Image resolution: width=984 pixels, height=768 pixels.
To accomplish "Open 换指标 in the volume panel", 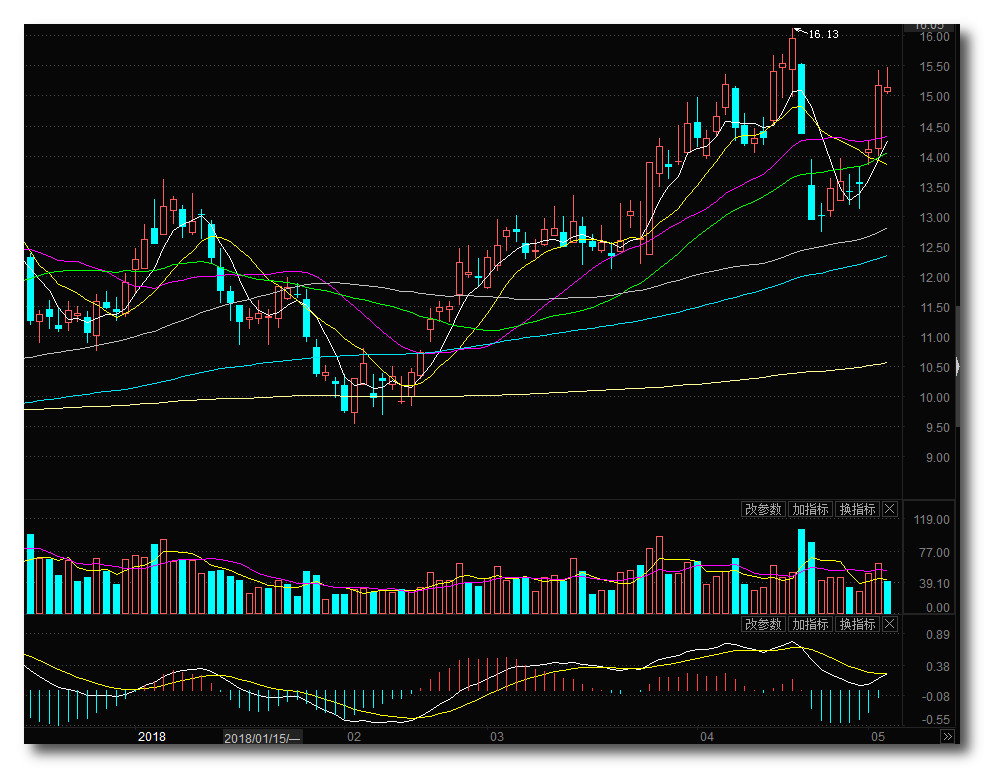I will click(x=857, y=509).
